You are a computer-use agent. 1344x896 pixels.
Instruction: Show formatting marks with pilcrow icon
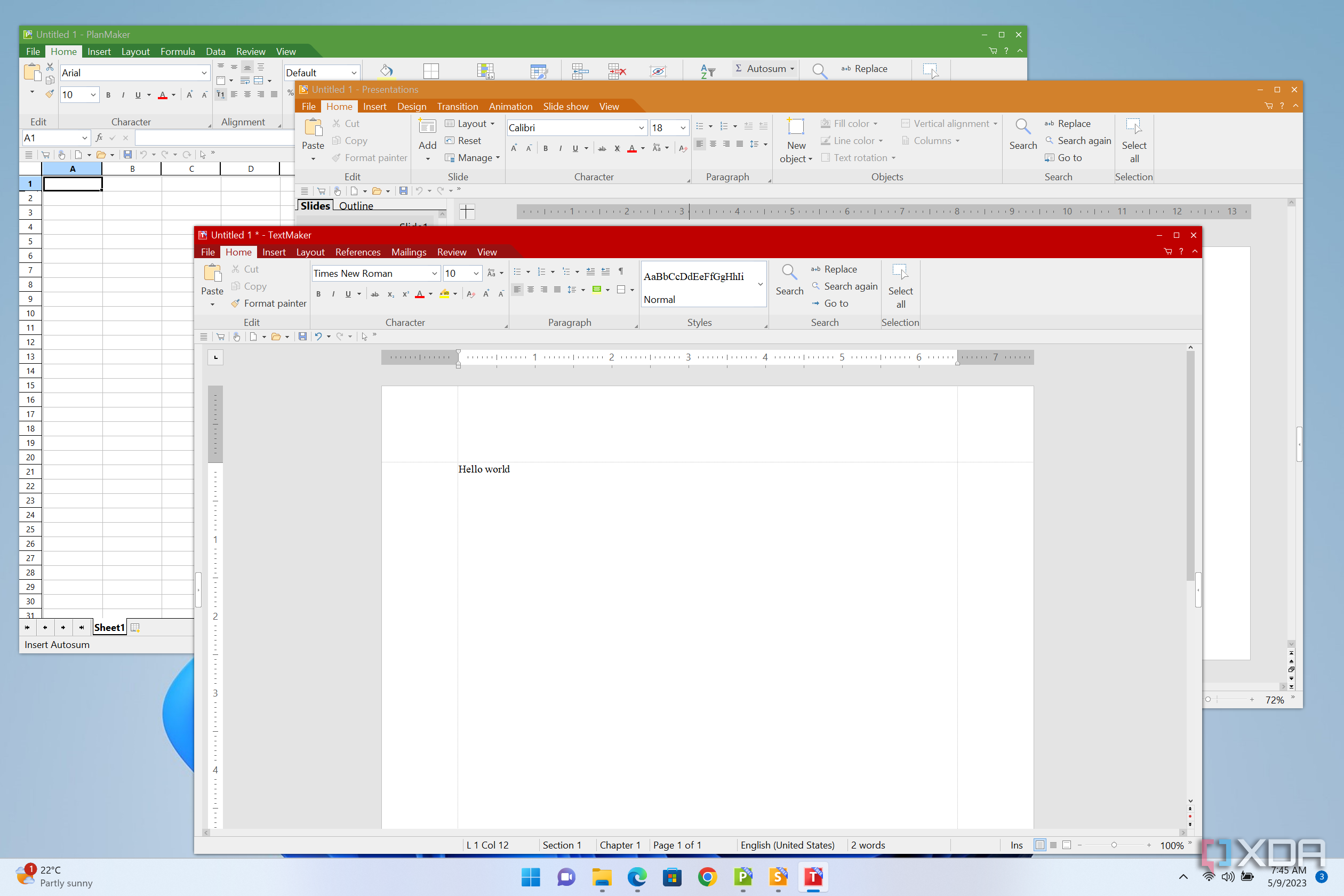click(x=621, y=271)
